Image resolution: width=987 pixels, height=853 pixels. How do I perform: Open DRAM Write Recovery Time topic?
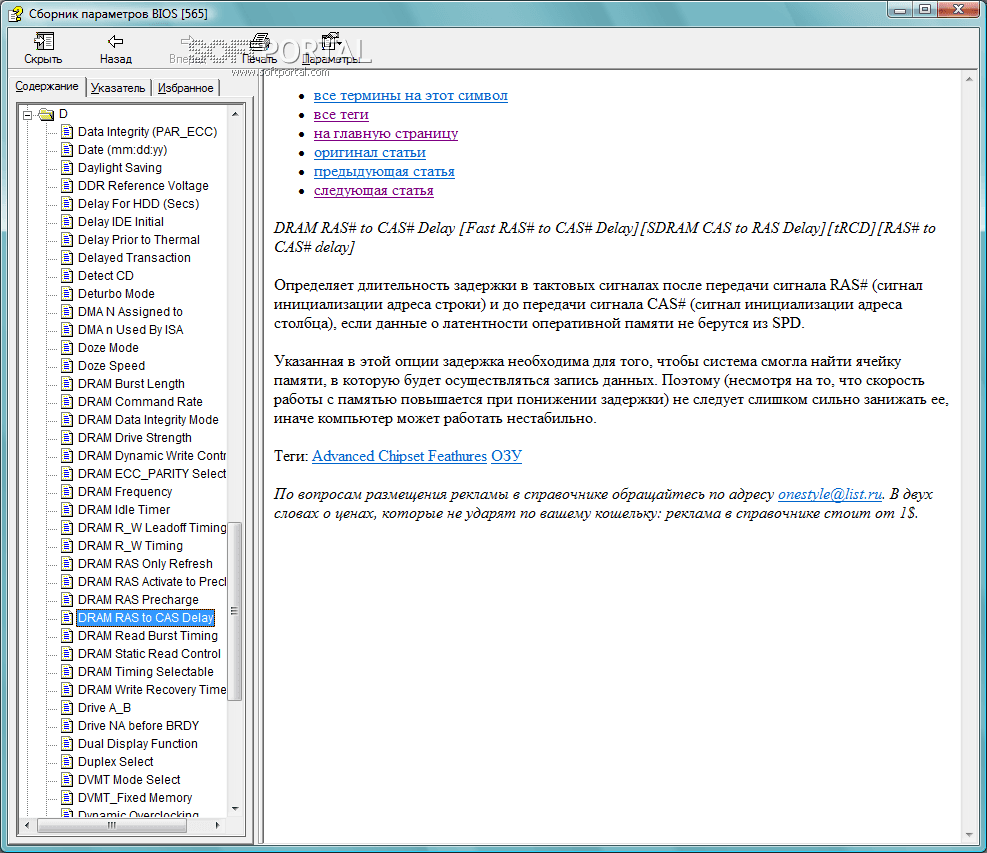coord(151,690)
